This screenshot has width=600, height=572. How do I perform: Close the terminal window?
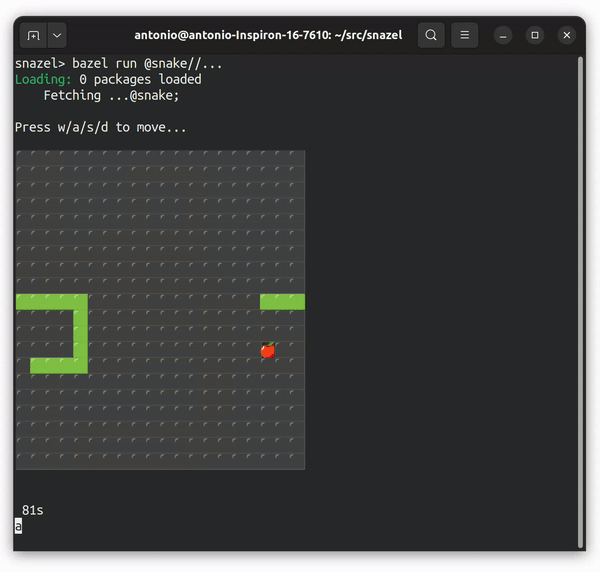click(567, 36)
